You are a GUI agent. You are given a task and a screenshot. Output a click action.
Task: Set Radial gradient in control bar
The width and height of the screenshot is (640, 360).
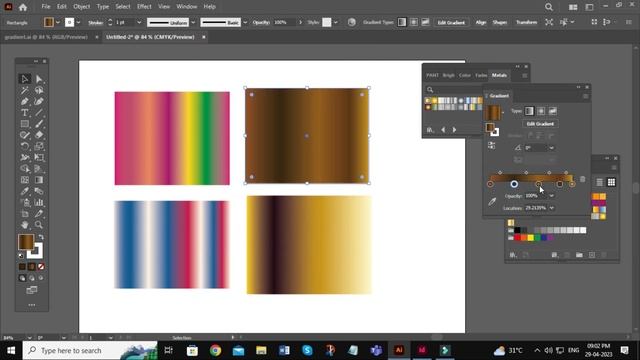[414, 22]
